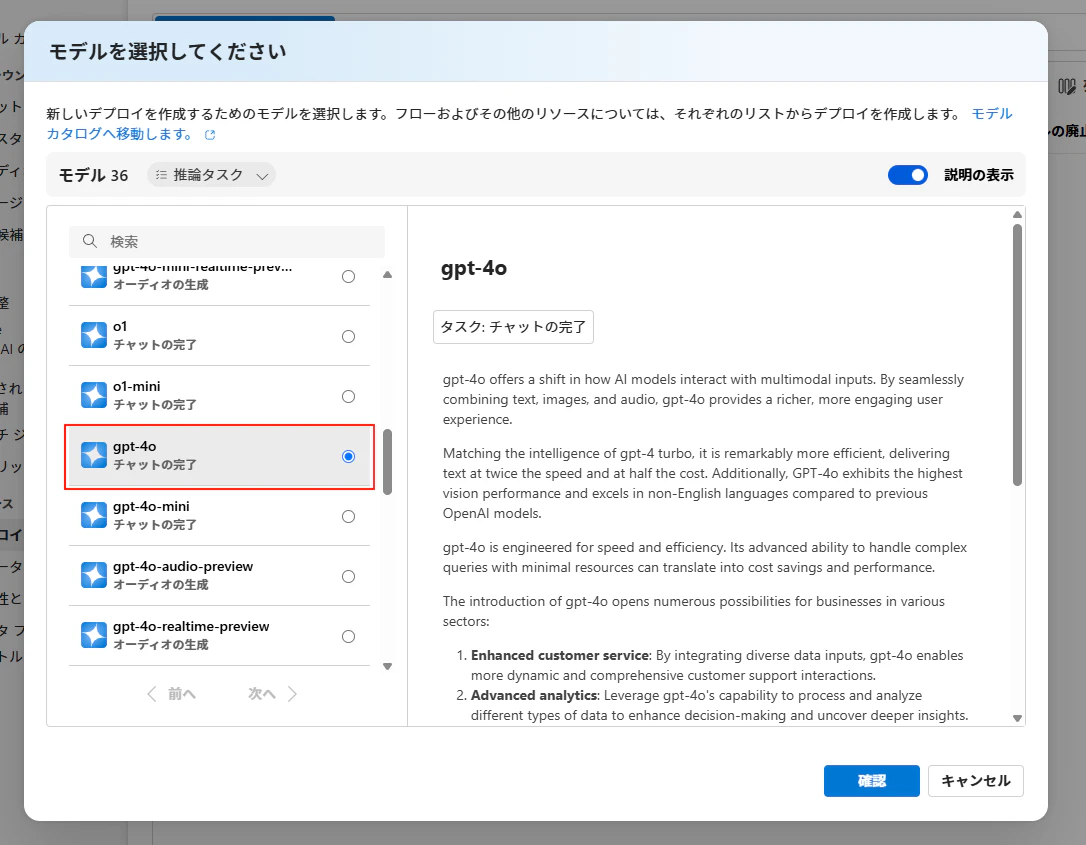Click the model list scroll-up arrow

pyautogui.click(x=387, y=275)
